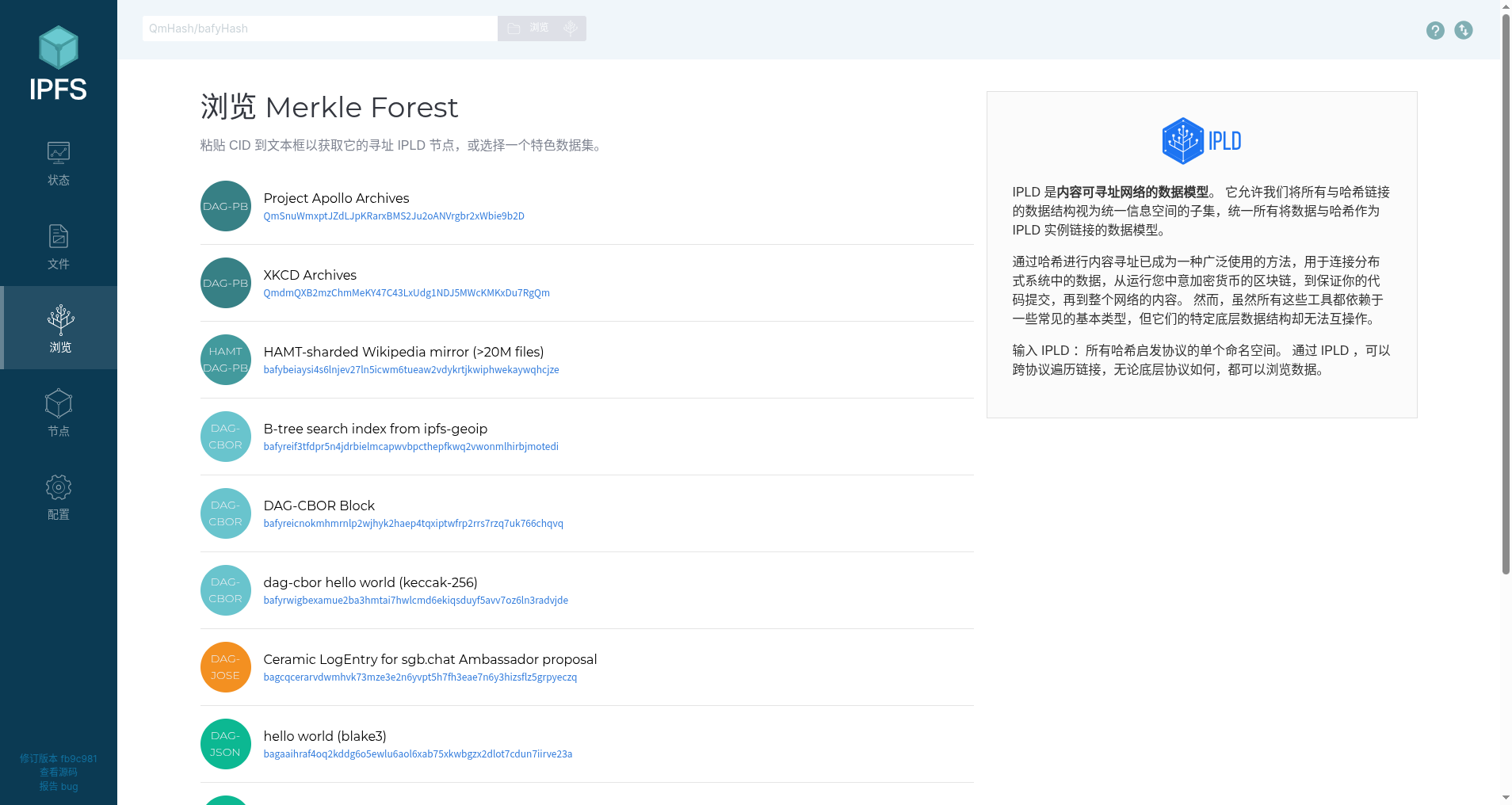Open B-tree search index from ipfs-geoip
Image resolution: width=1512 pixels, height=805 pixels.
click(x=375, y=429)
